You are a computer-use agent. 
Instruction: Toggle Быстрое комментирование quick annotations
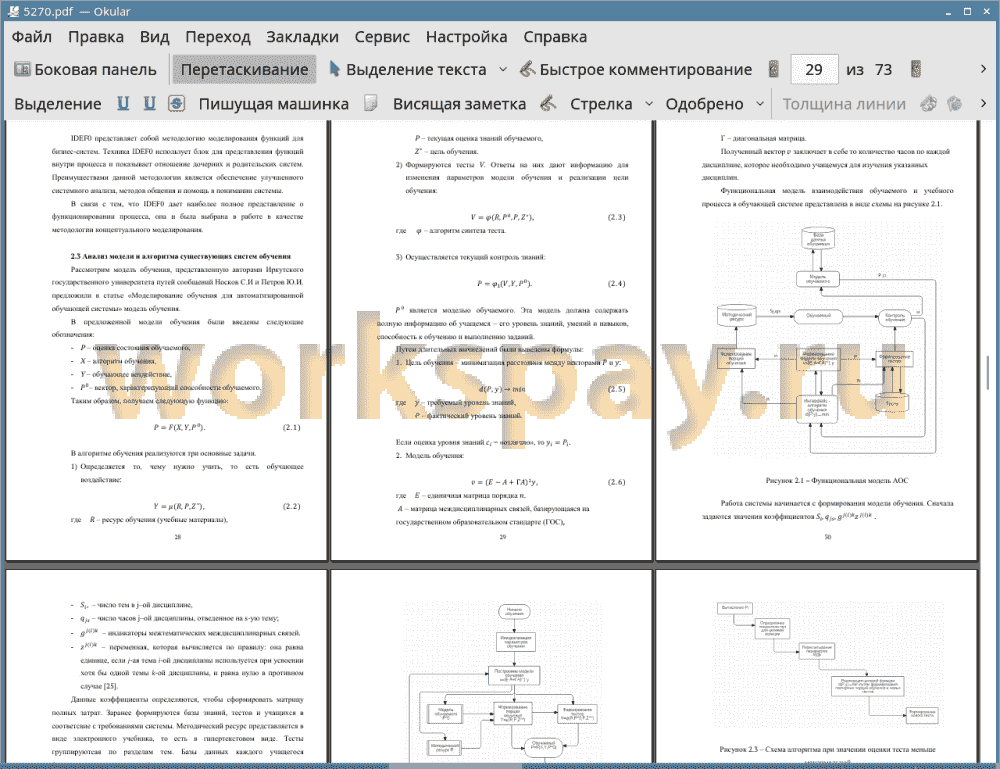coord(636,70)
